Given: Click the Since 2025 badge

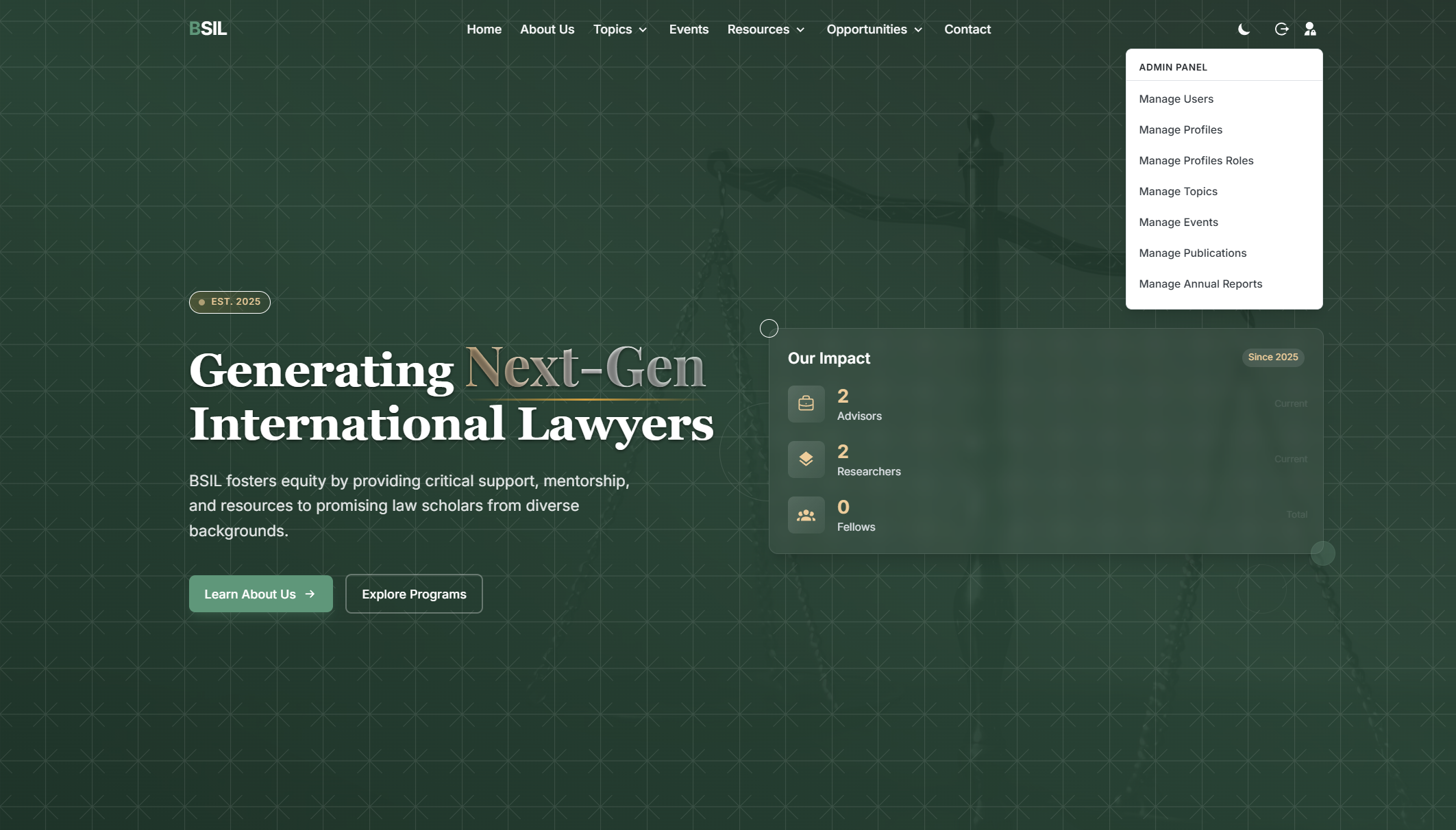Looking at the screenshot, I should pyautogui.click(x=1272, y=357).
